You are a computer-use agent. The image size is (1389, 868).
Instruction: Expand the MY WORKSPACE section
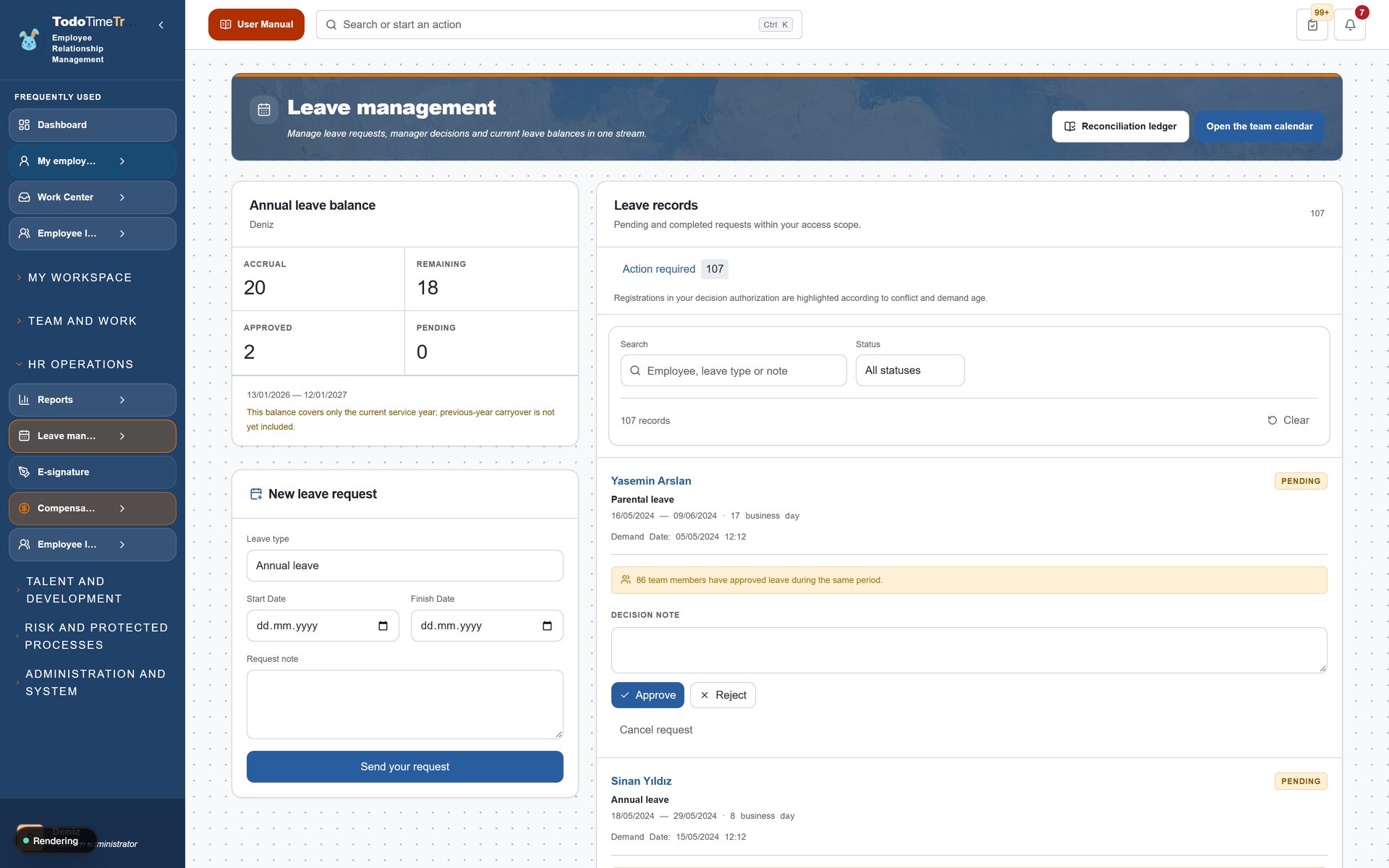(80, 278)
